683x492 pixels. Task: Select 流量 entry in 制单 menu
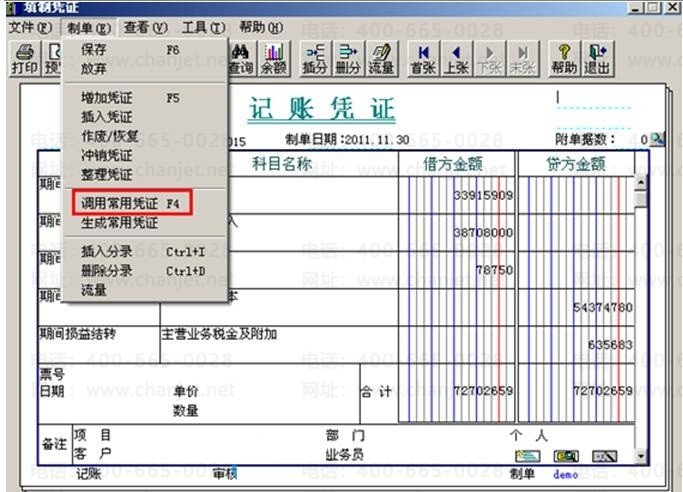click(145, 290)
